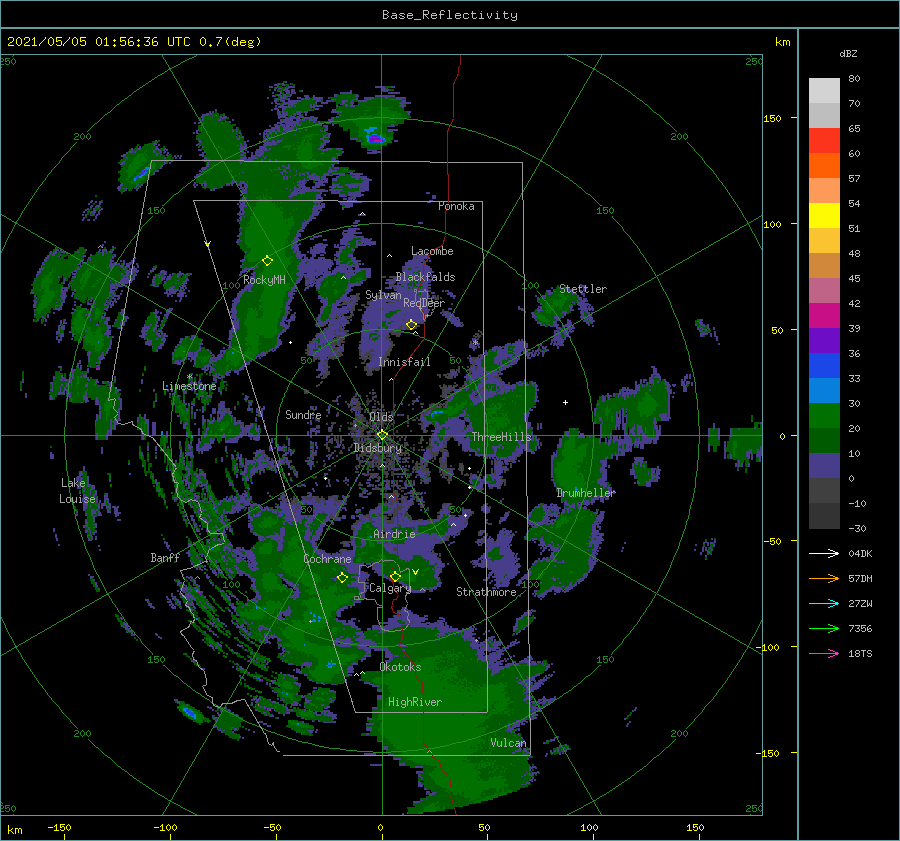Click the Blackfalds city label
Viewport: 900px width, 841px height.
point(425,277)
